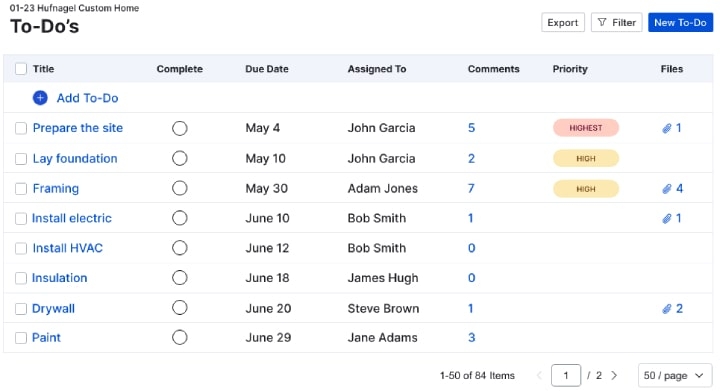Mark the Paint to-do complete
Image resolution: width=720 pixels, height=391 pixels.
coord(180,337)
